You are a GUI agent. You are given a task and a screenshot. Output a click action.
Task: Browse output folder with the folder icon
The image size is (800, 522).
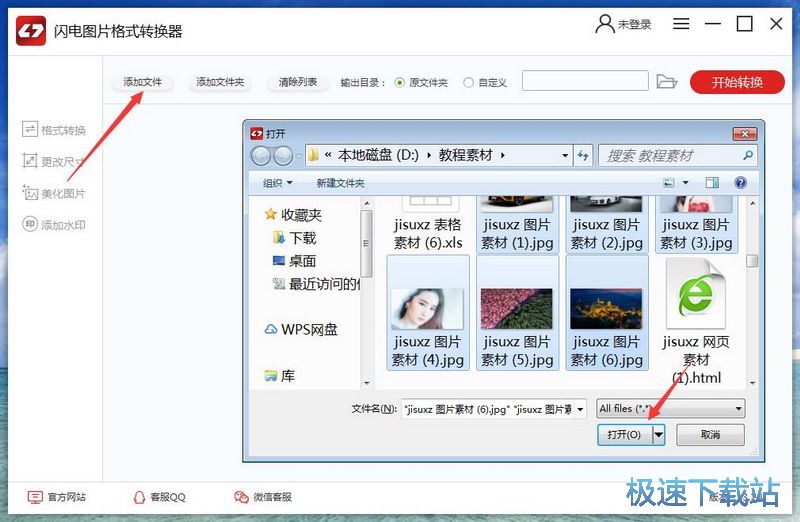tap(667, 82)
